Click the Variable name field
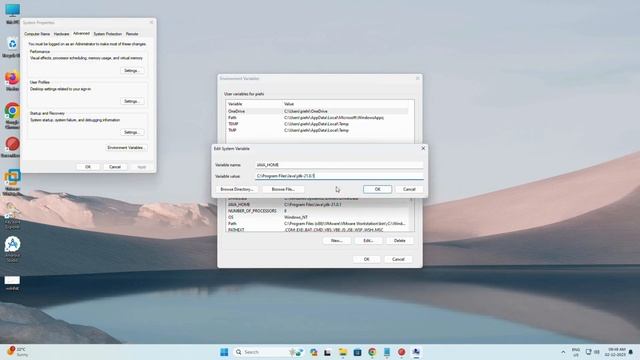The width and height of the screenshot is (640, 360). (x=339, y=165)
